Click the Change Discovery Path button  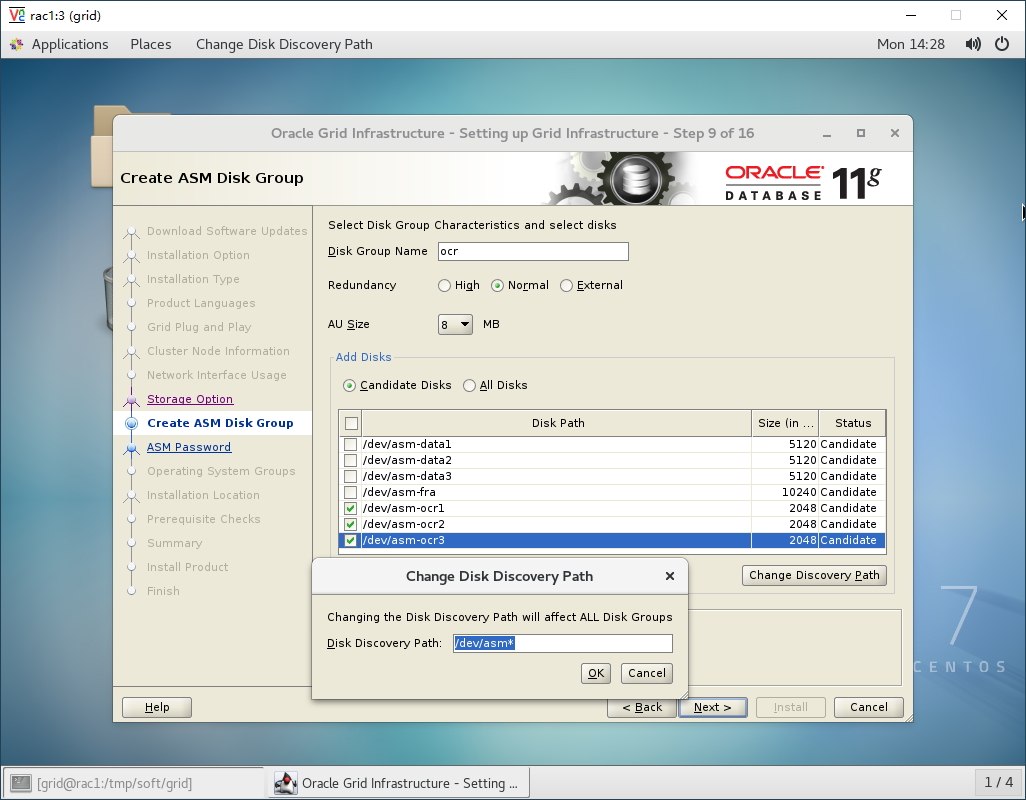tap(814, 575)
